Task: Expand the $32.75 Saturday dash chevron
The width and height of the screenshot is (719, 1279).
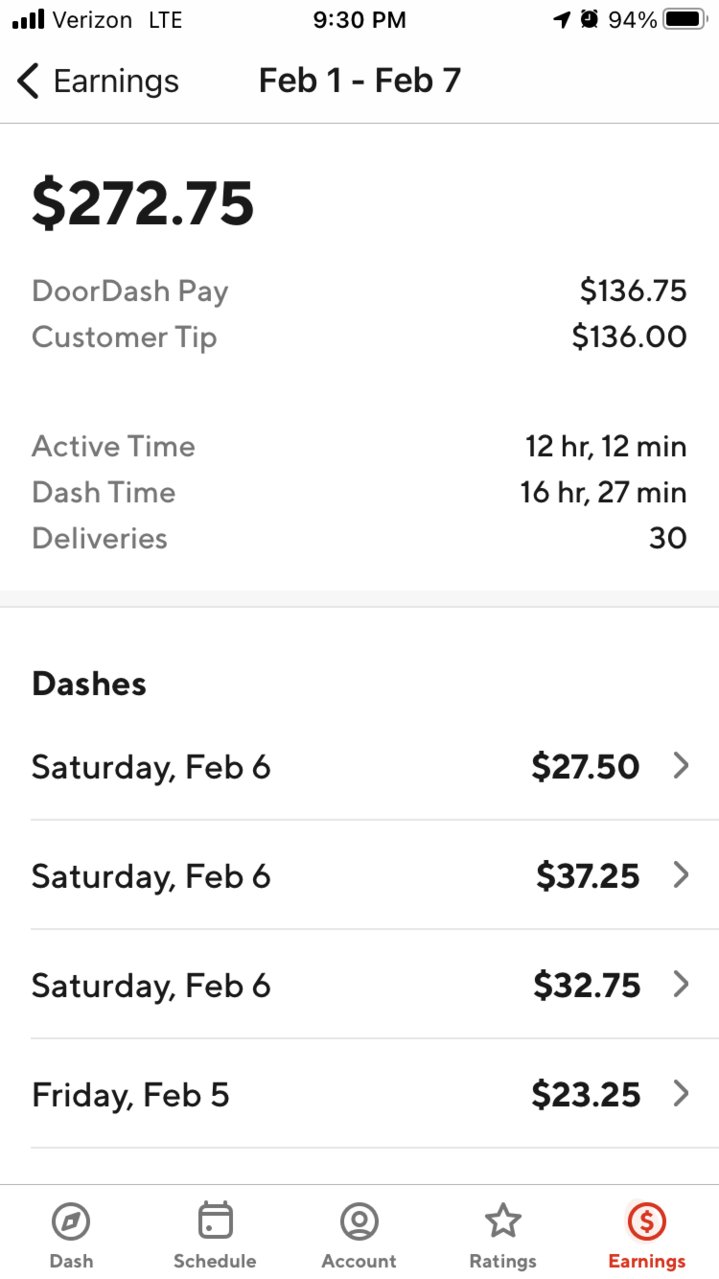Action: coord(681,984)
